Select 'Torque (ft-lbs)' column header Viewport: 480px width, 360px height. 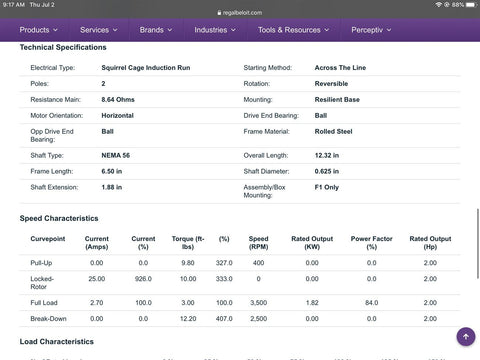(x=188, y=243)
